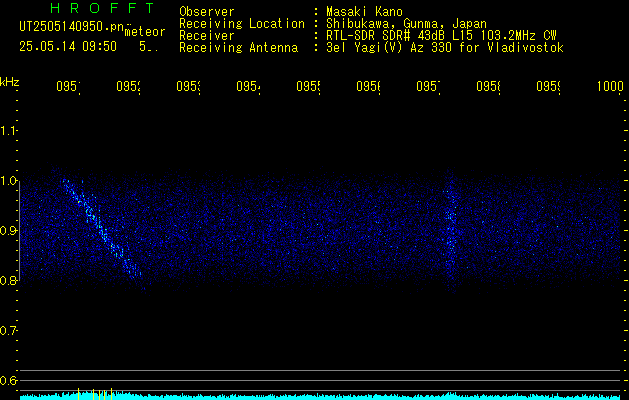The image size is (629, 400).
Task: Click the 0.9 frequency axis label
Action: coord(8,231)
